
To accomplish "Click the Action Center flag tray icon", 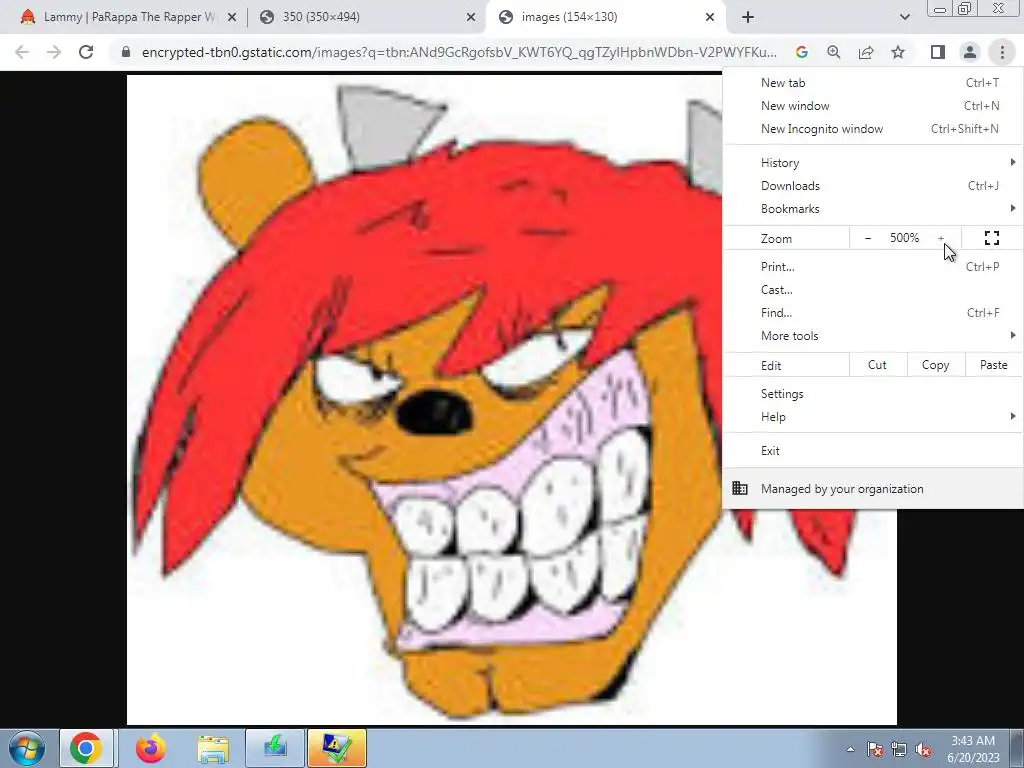I will [x=875, y=749].
